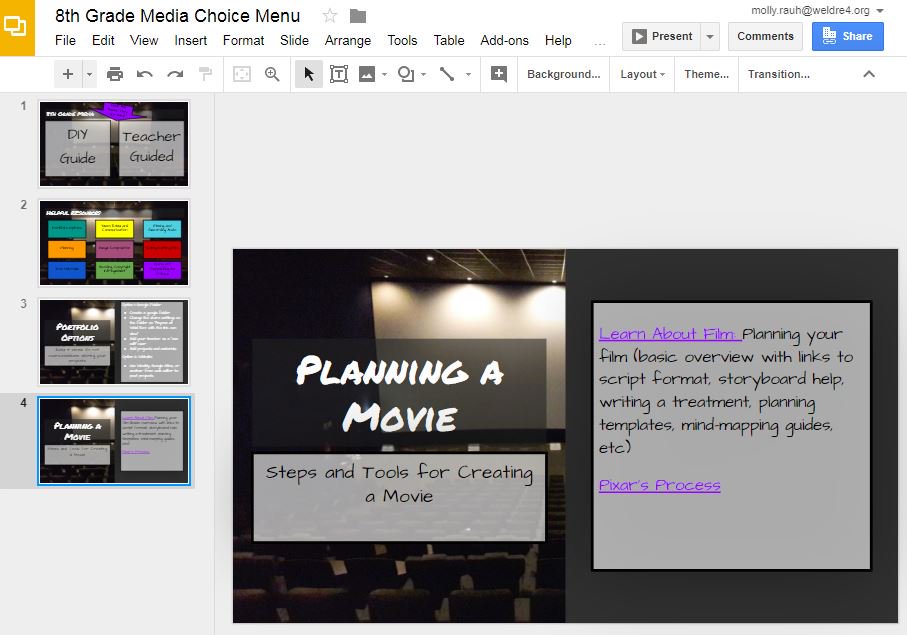This screenshot has width=907, height=635.
Task: Open the Tools menu
Action: (402, 40)
